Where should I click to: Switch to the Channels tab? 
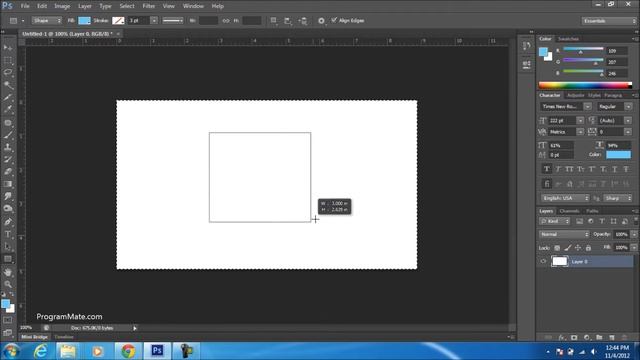[x=569, y=211]
